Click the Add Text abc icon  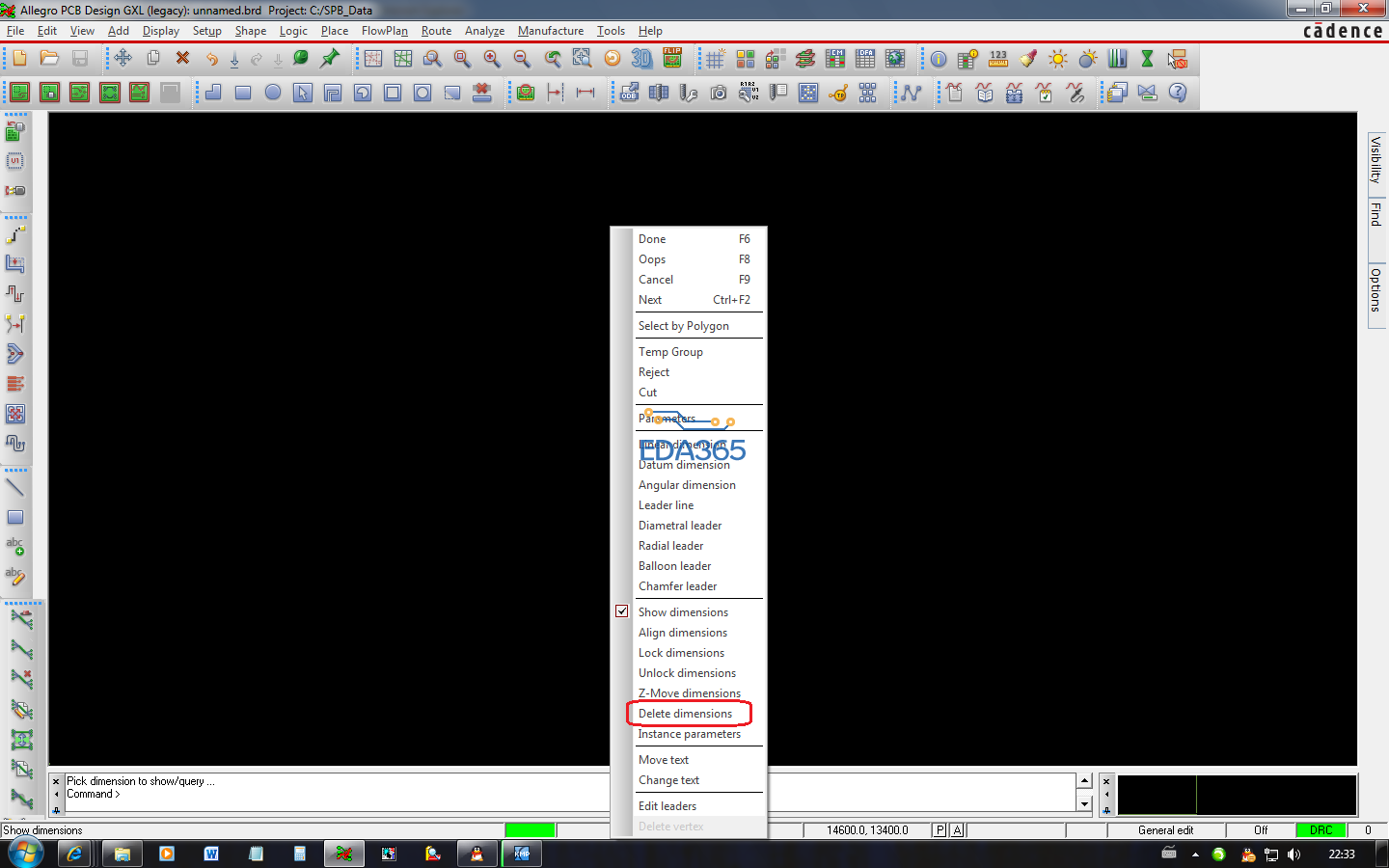pyautogui.click(x=15, y=547)
